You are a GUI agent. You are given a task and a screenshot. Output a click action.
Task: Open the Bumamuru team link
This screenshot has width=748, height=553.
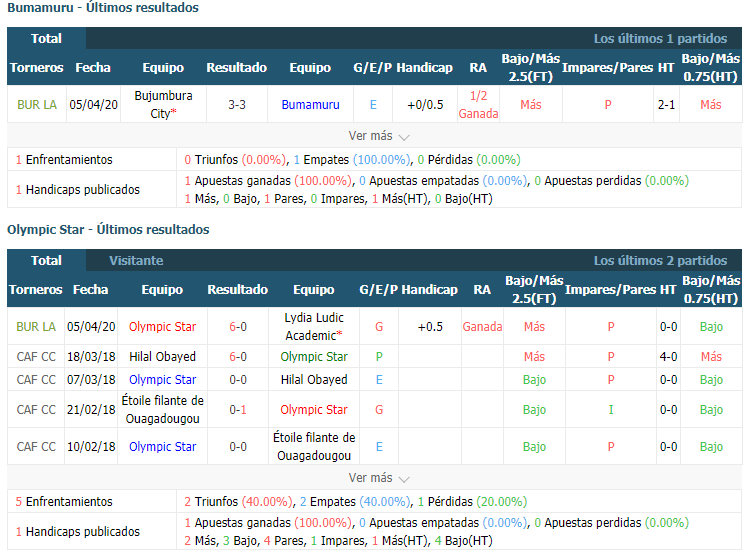[310, 104]
